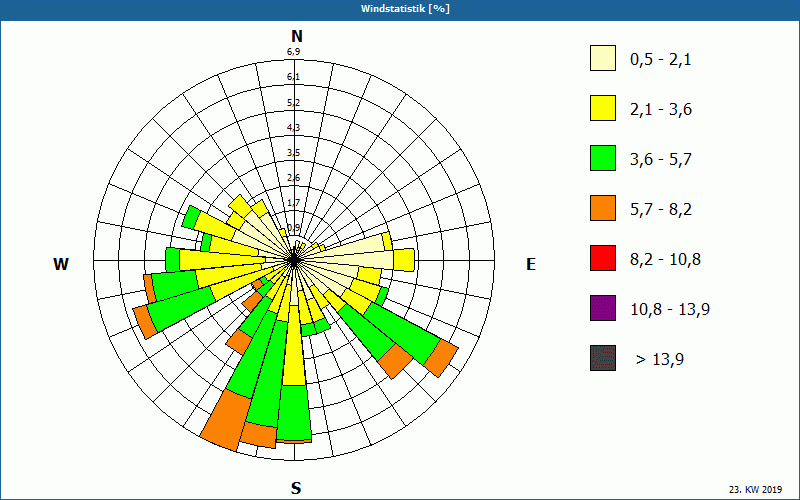Click the '2,1 - 3,6' legend label
The width and height of the screenshot is (800, 500).
(661, 110)
